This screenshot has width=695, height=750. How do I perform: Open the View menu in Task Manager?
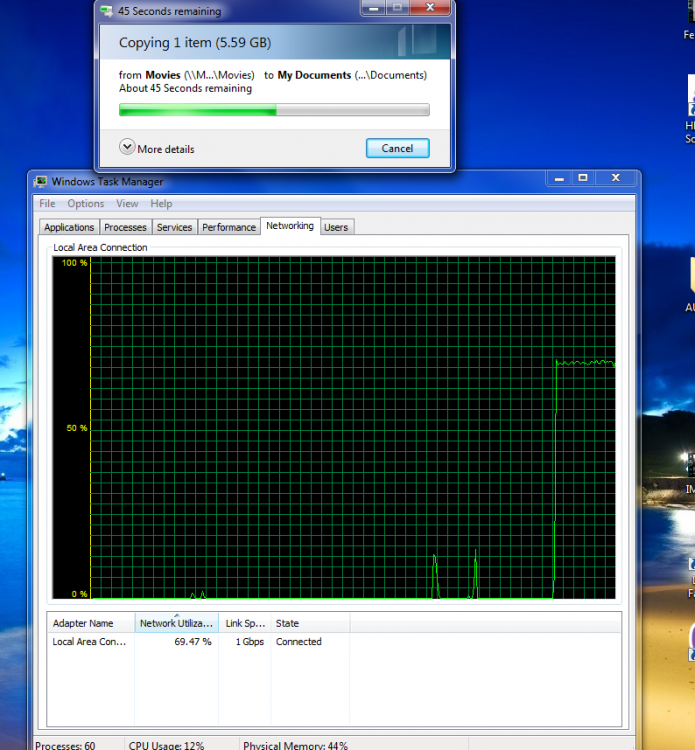(x=127, y=203)
